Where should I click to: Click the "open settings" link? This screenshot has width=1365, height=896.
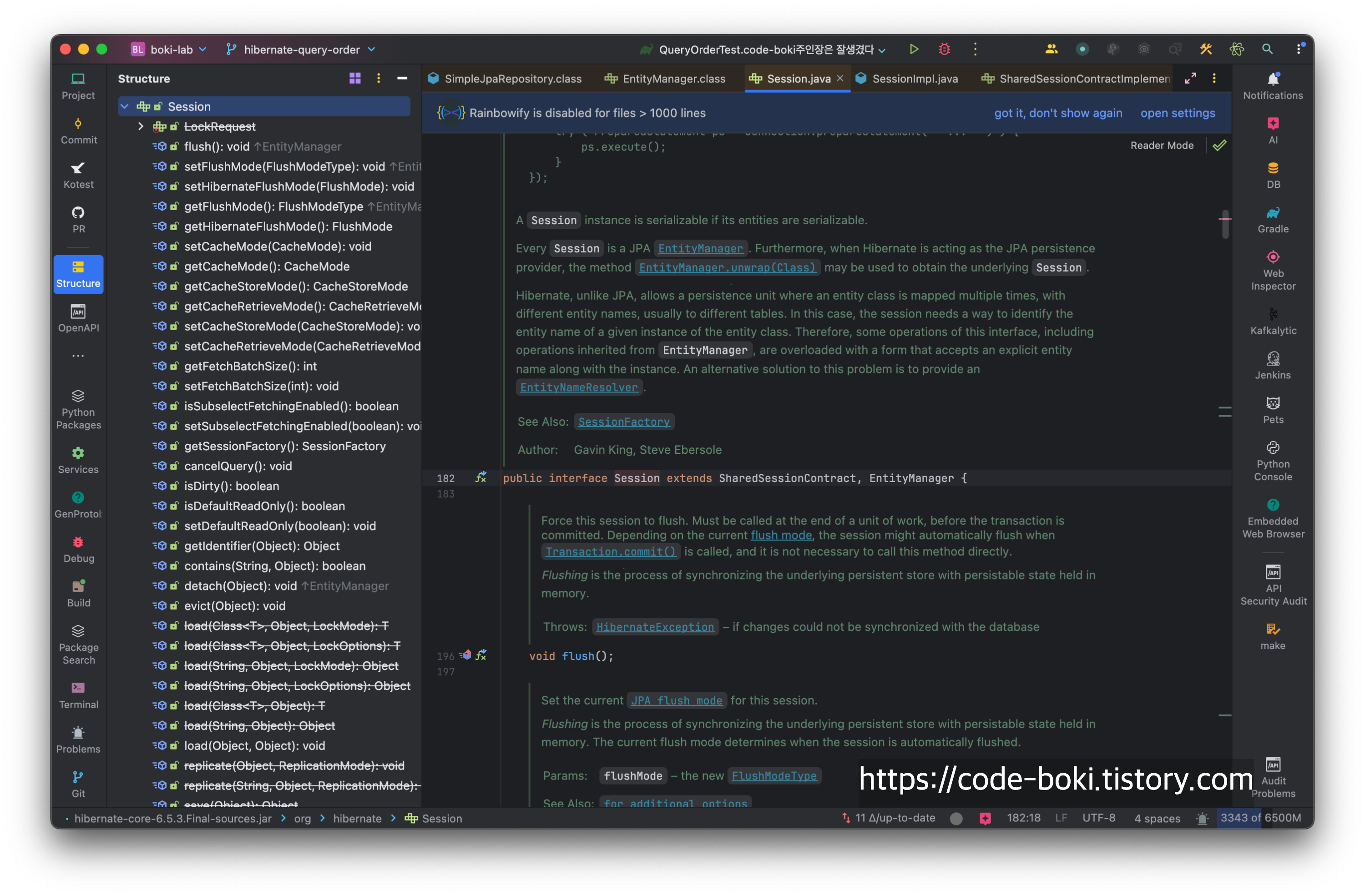pyautogui.click(x=1177, y=113)
